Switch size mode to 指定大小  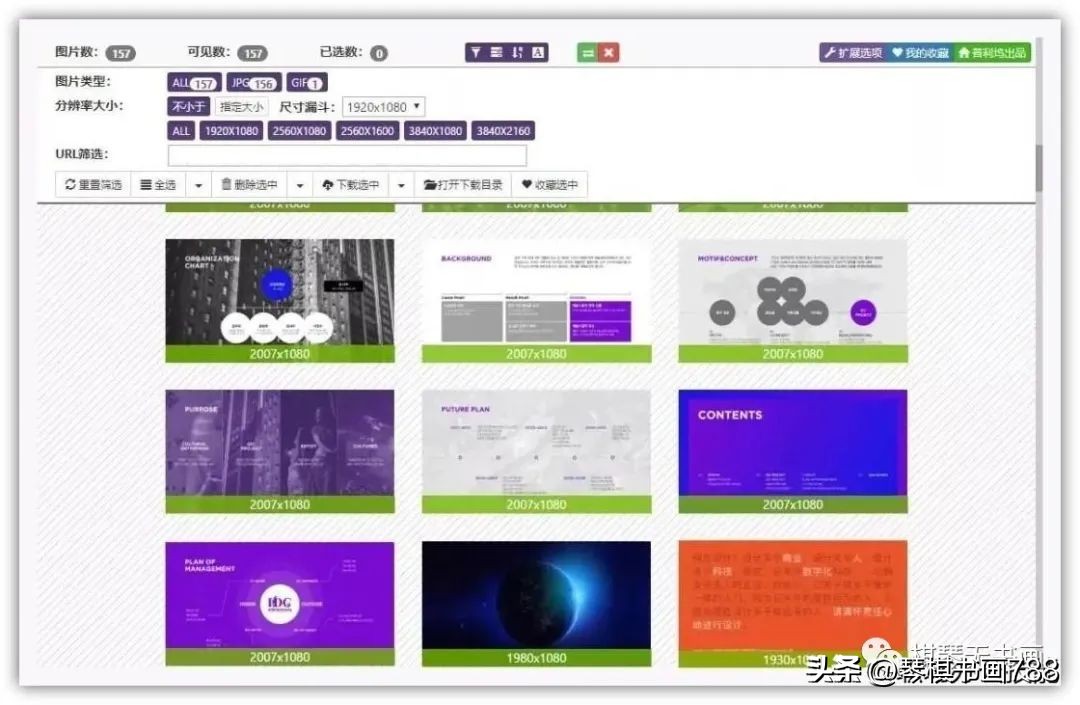[240, 106]
